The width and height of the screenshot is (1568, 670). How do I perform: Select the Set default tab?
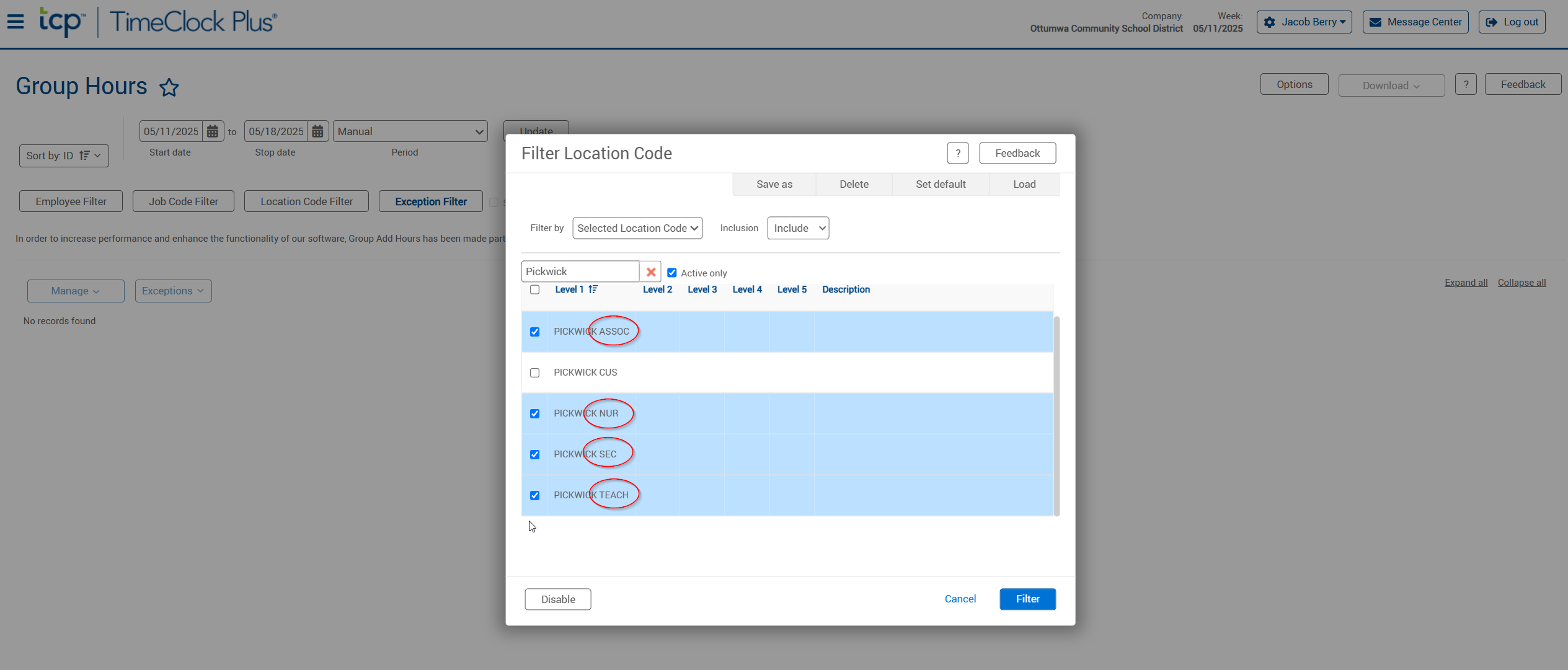click(940, 184)
